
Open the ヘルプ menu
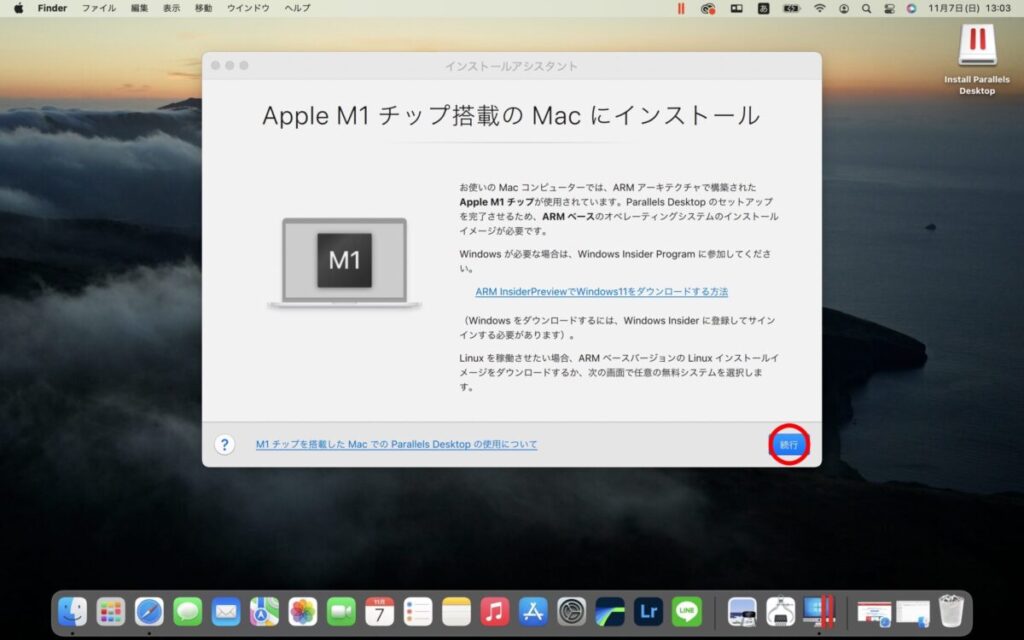pyautogui.click(x=297, y=8)
